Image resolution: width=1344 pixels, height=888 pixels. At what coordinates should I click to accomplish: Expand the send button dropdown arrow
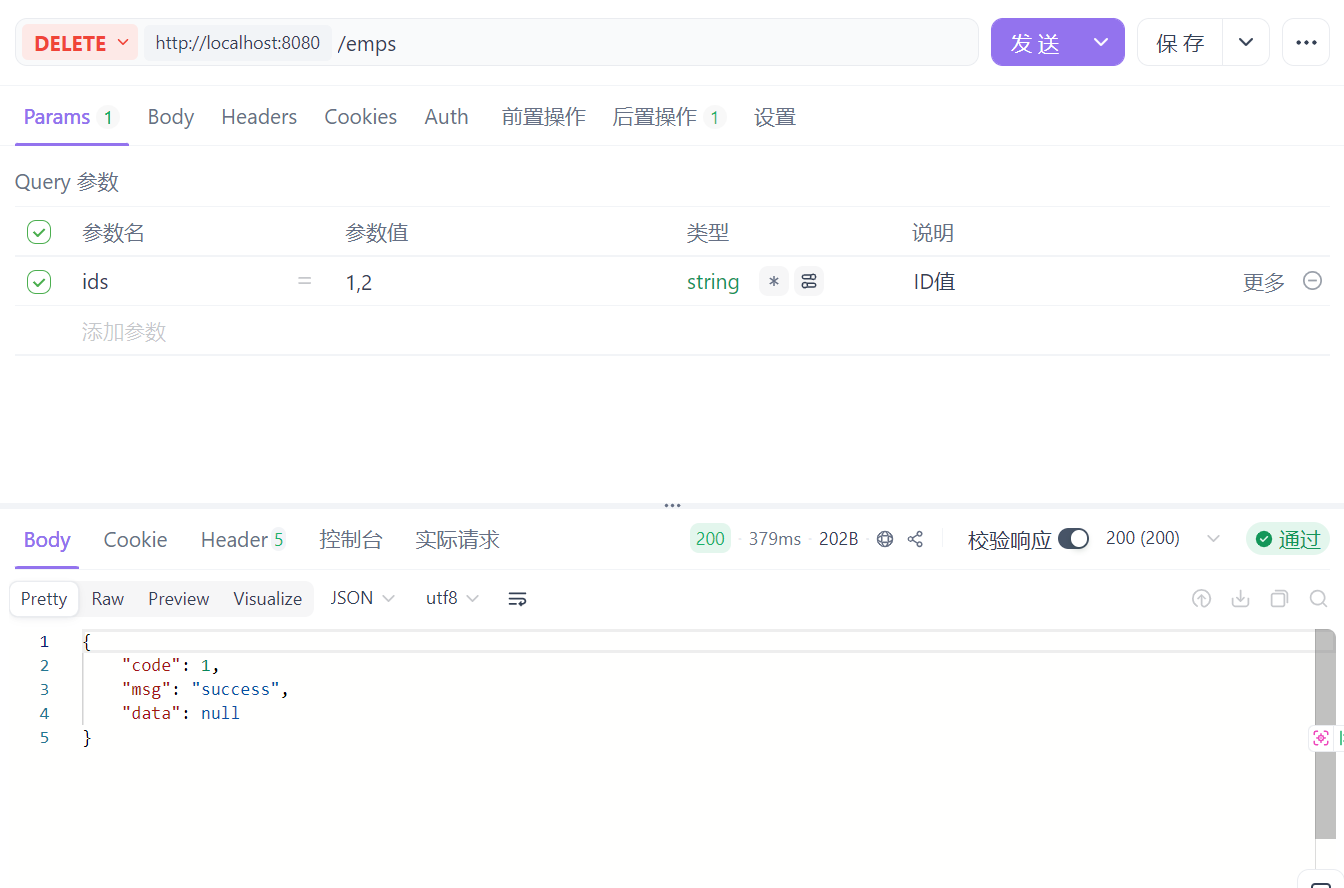point(1101,43)
